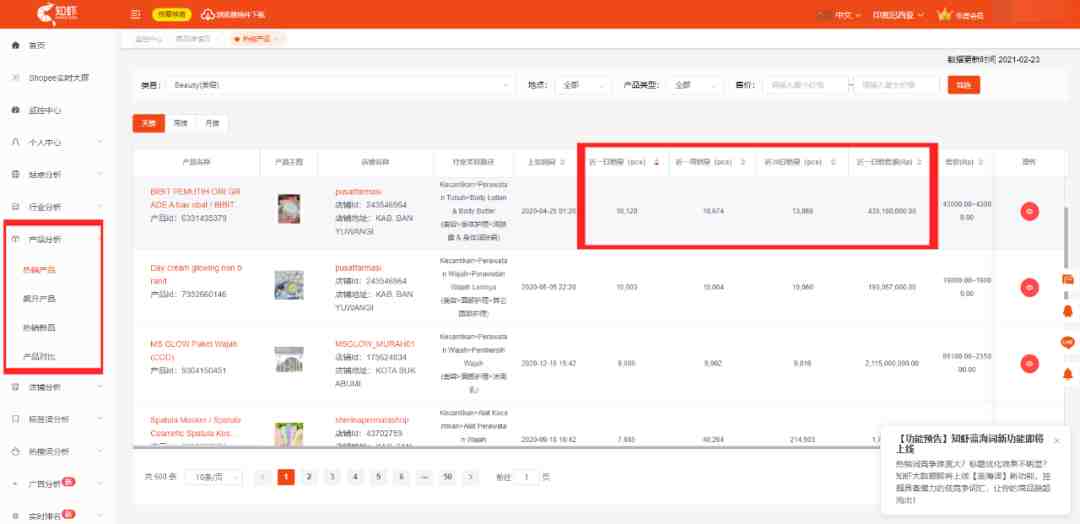This screenshot has height=524, width=1080.
Task: Click the round orange support icon on right edge
Action: 1068,342
